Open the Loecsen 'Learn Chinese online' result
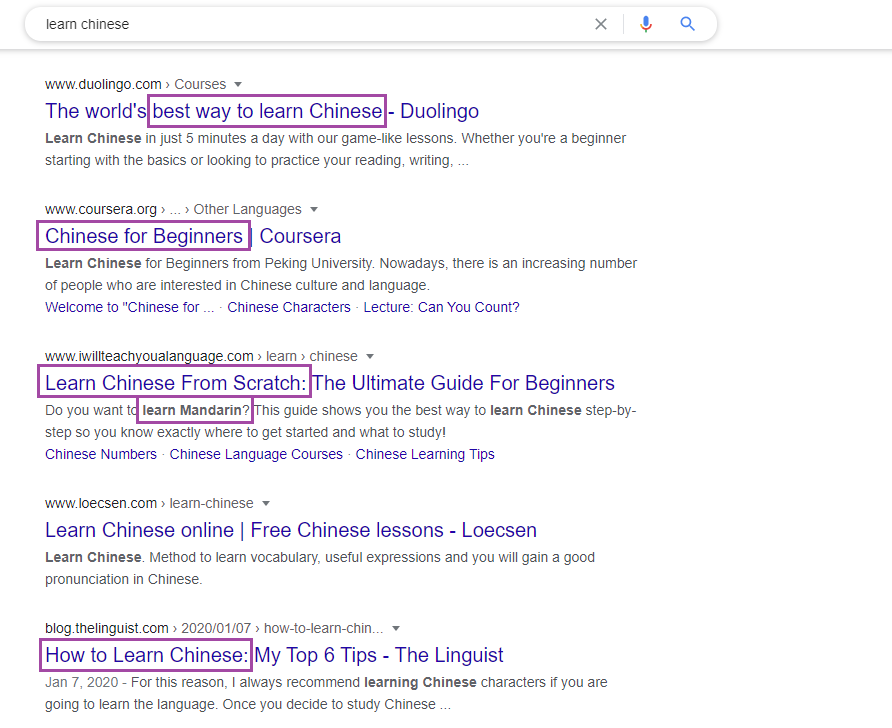Viewport: 892px width, 728px height. click(x=291, y=530)
